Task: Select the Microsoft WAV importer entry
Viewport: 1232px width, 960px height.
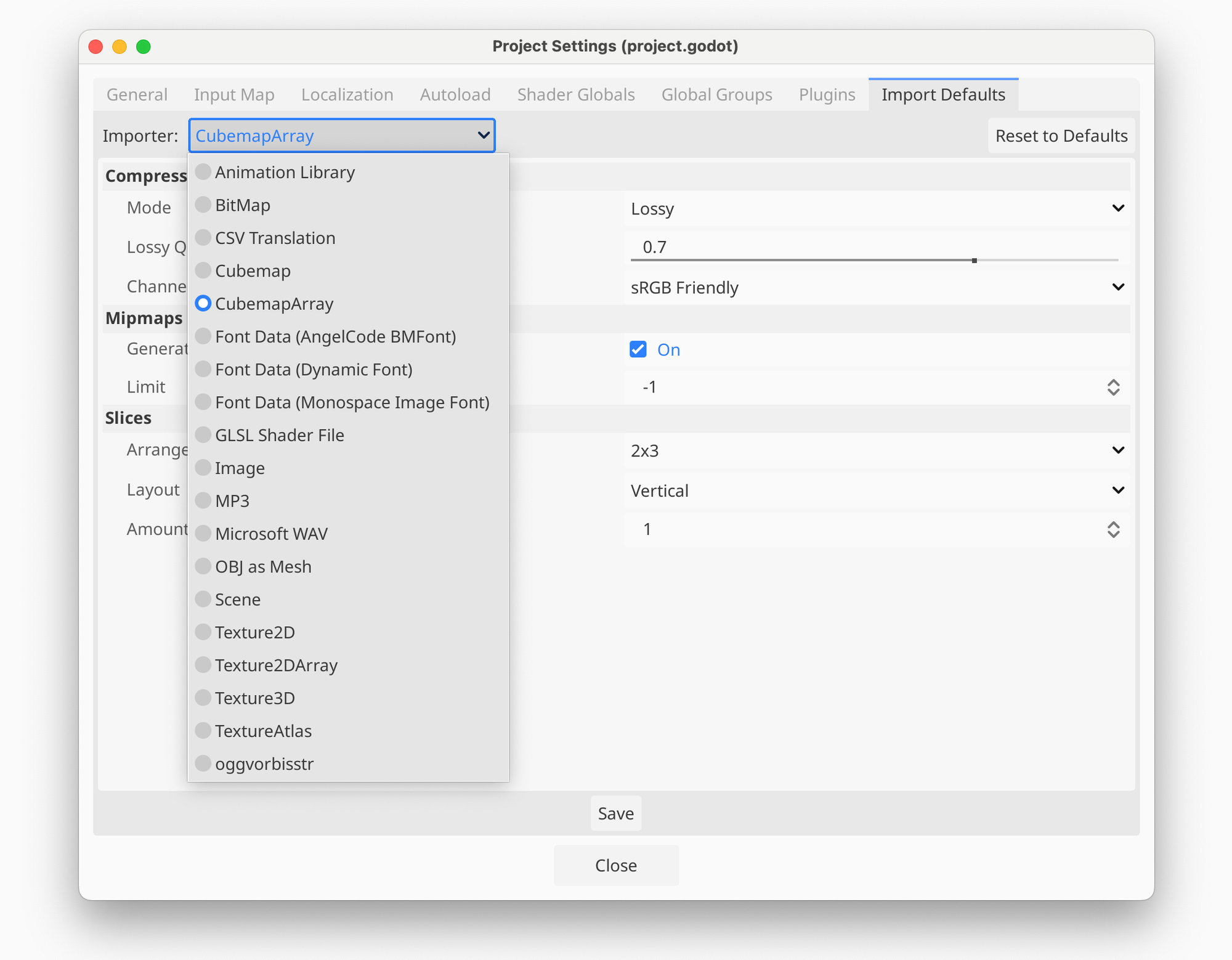Action: [270, 534]
